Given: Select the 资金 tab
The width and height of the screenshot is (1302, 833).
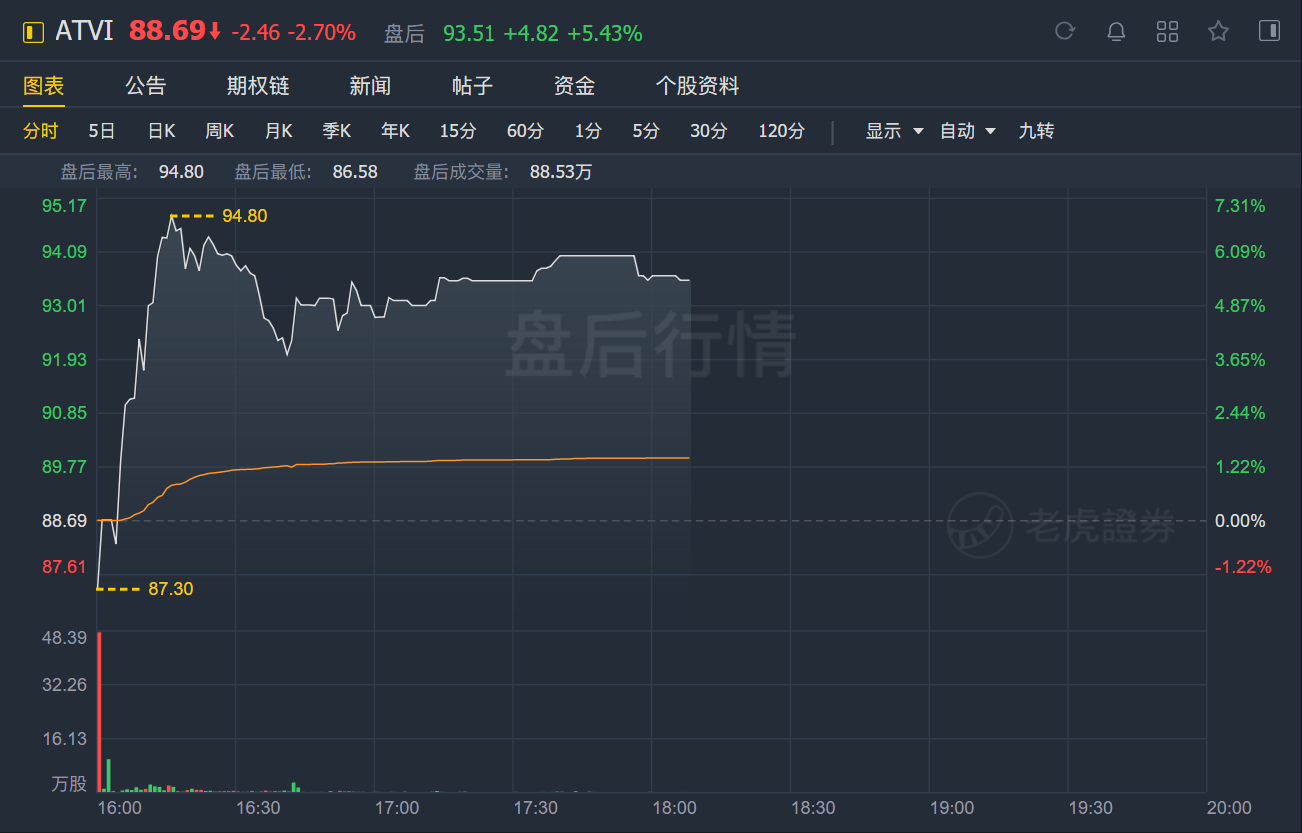Looking at the screenshot, I should [x=574, y=86].
